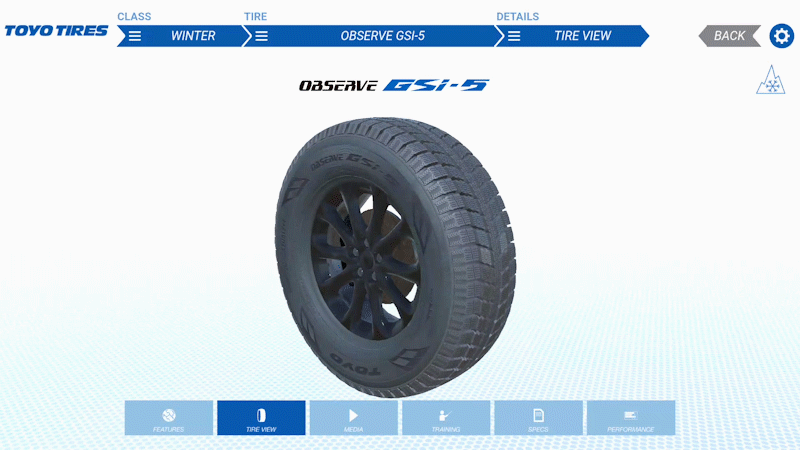
Task: Click the CLASS label text
Action: pos(134,16)
